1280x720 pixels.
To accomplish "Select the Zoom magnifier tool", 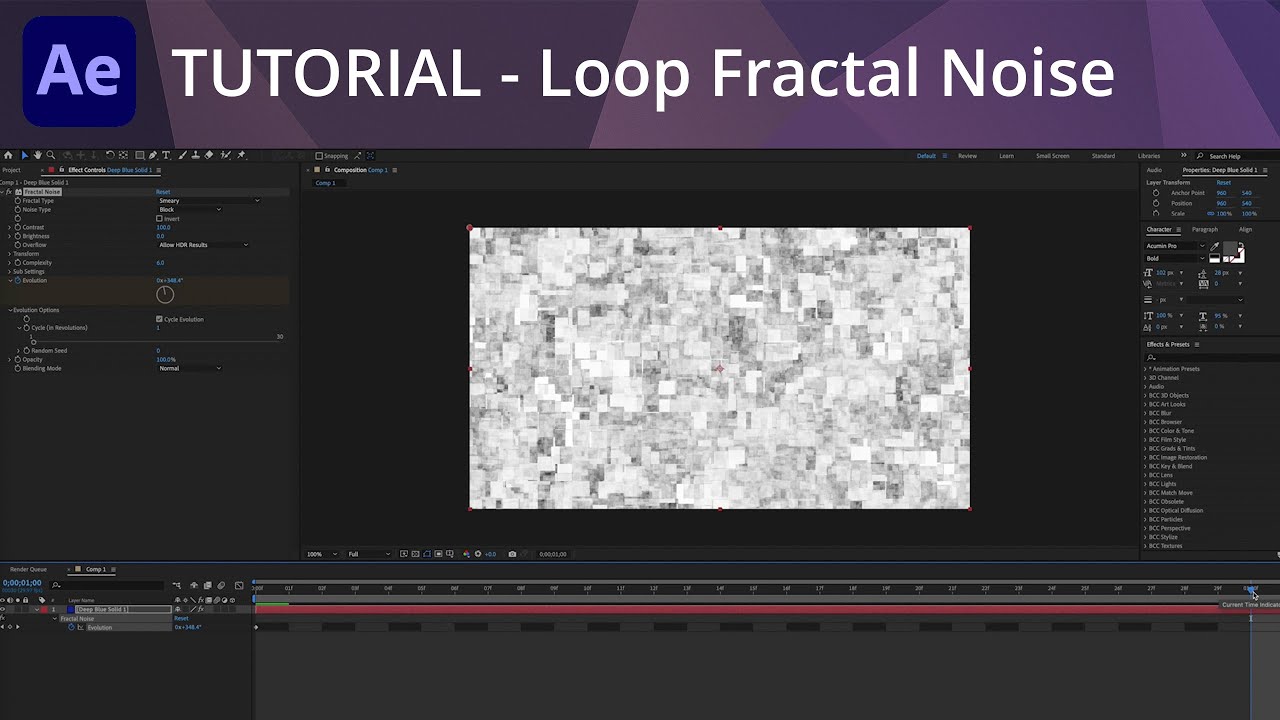I will (50, 155).
